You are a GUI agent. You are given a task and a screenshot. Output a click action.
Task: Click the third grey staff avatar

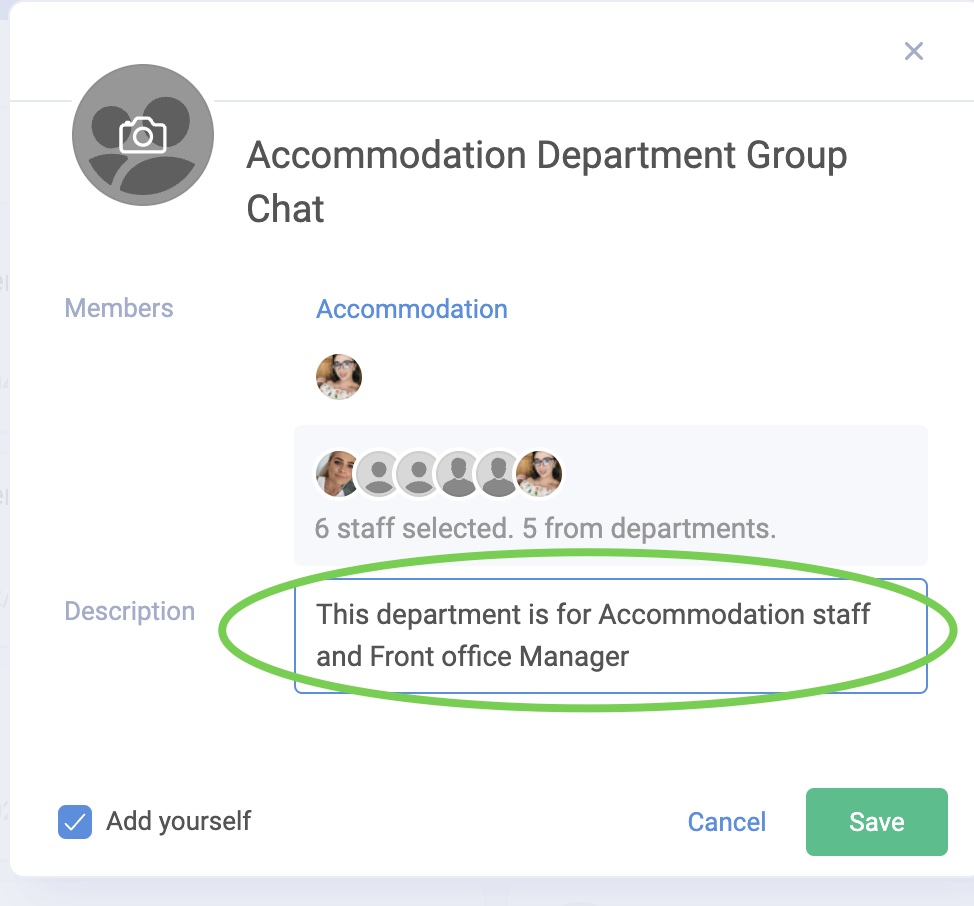click(x=419, y=473)
